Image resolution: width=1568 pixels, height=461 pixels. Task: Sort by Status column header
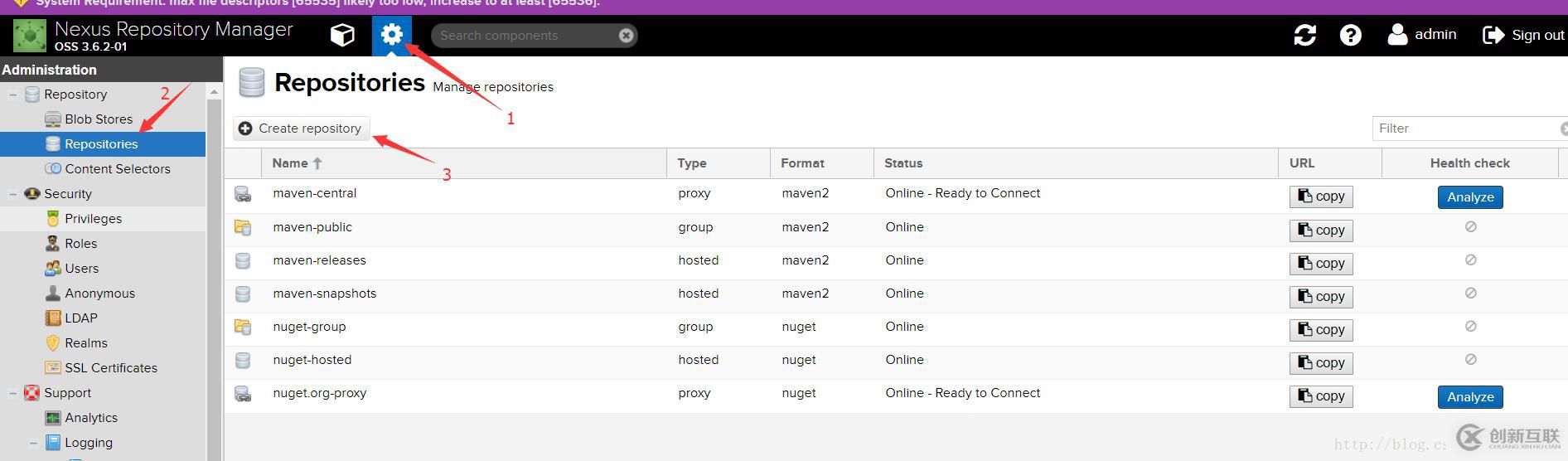1076,163
